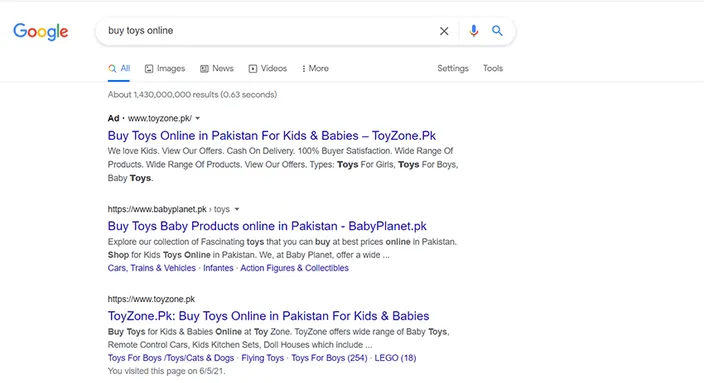Screen dimensions: 704x383
Task: Switch to the Videos tab
Action: pos(268,68)
